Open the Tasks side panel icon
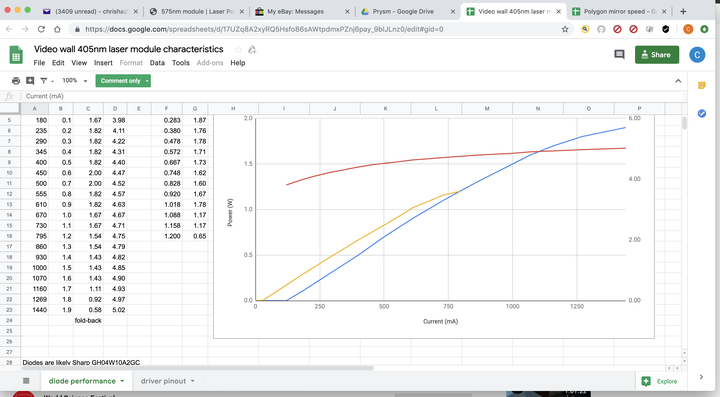The image size is (720, 397). click(x=702, y=113)
